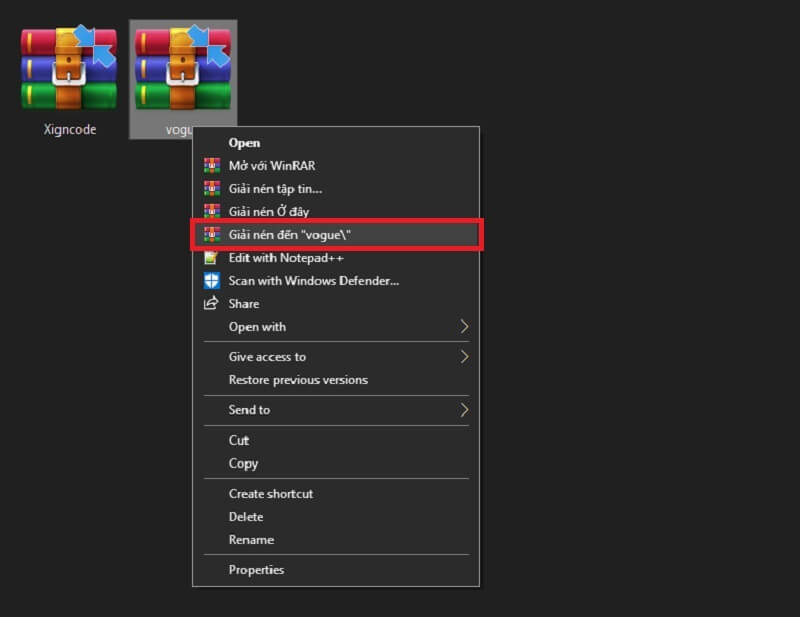Click "Create shortcut" menu entry

(x=270, y=494)
